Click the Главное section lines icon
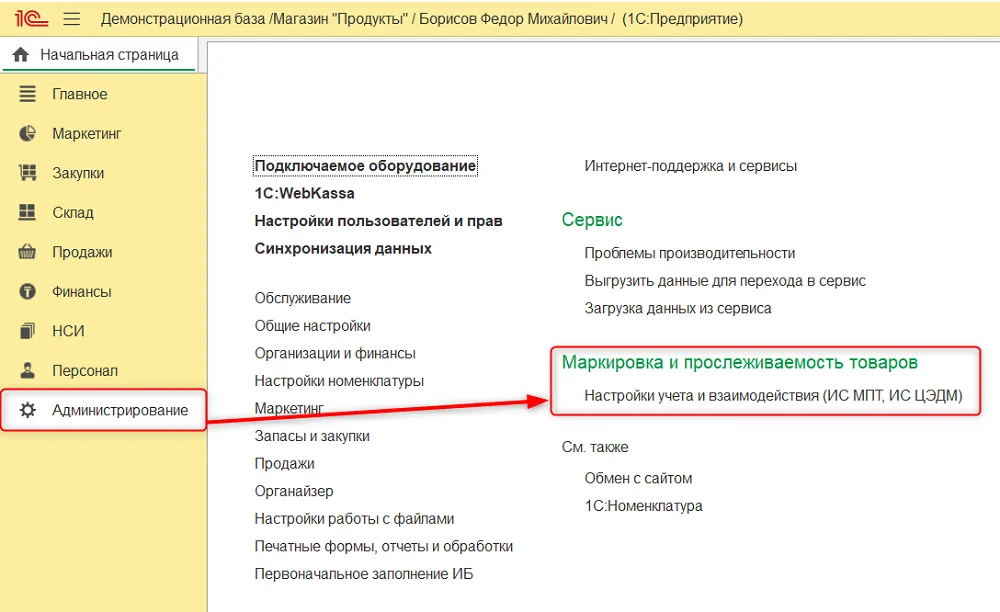The width and height of the screenshot is (1000, 612). (27, 94)
